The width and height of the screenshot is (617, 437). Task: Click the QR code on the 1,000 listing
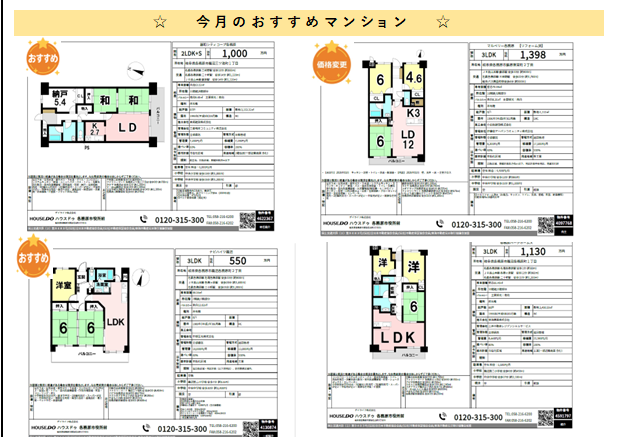(x=247, y=220)
